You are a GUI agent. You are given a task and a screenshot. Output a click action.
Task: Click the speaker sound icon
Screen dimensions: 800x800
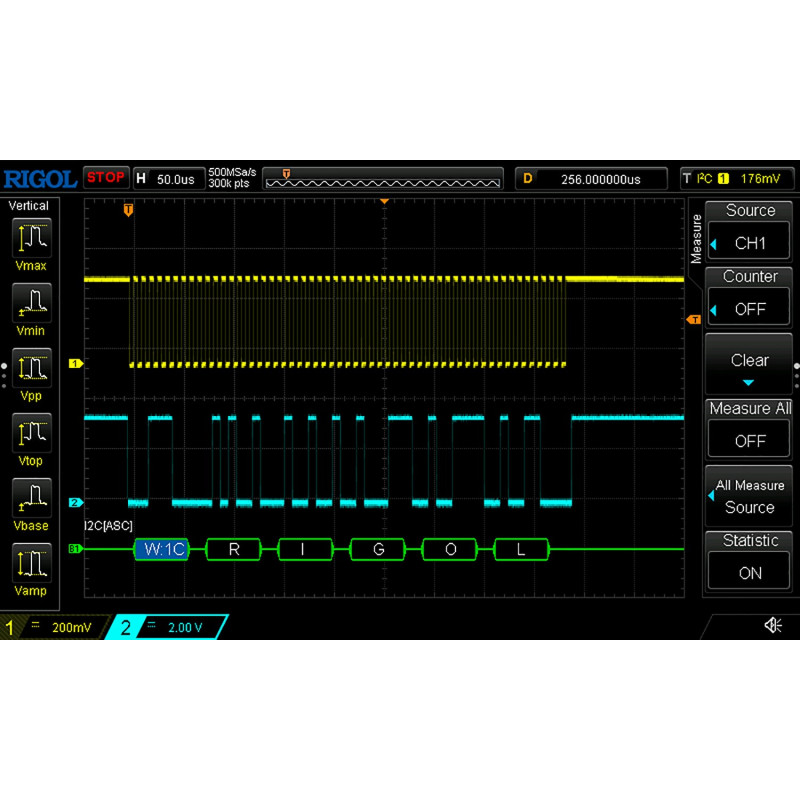(x=772, y=624)
